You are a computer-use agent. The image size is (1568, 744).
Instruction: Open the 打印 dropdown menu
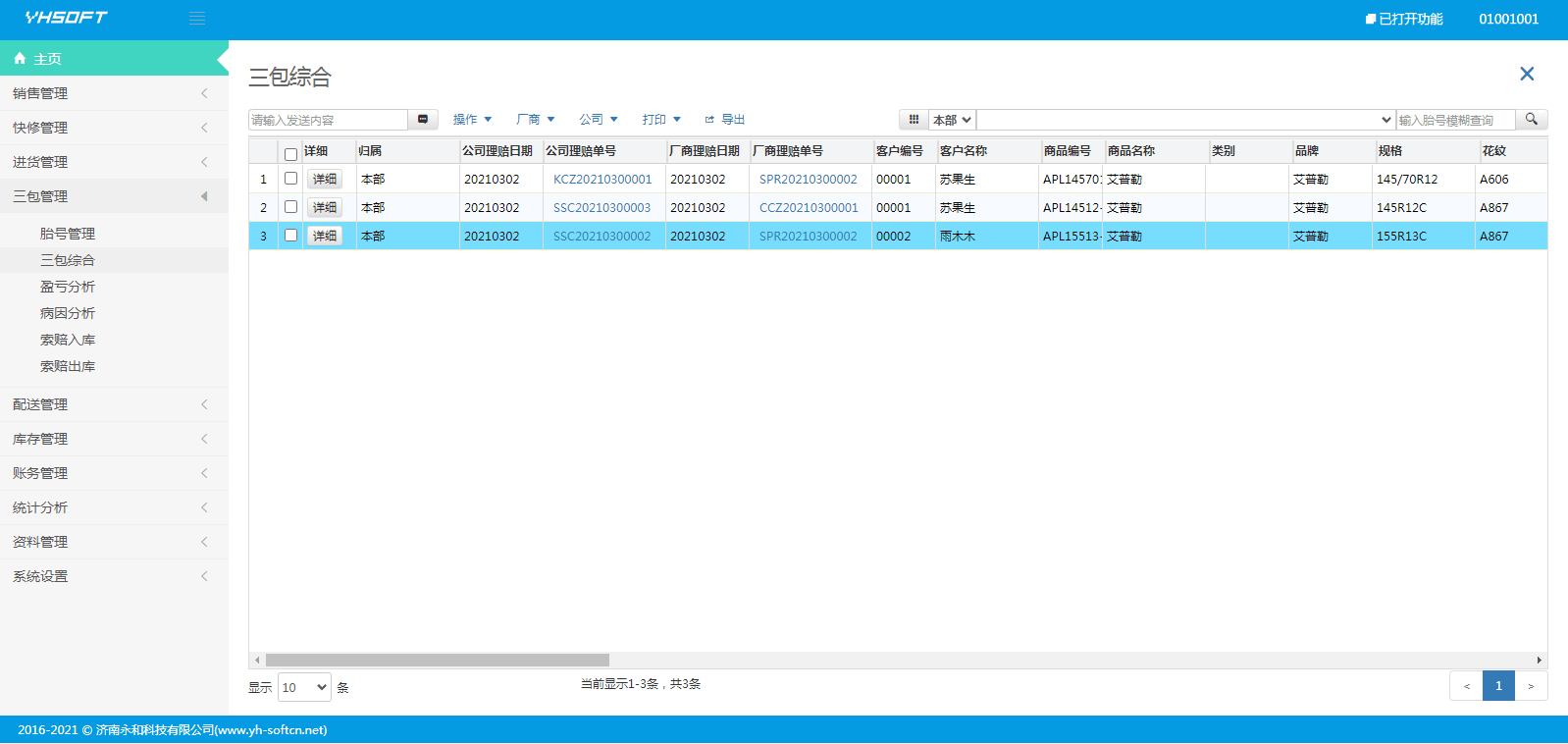[x=661, y=120]
